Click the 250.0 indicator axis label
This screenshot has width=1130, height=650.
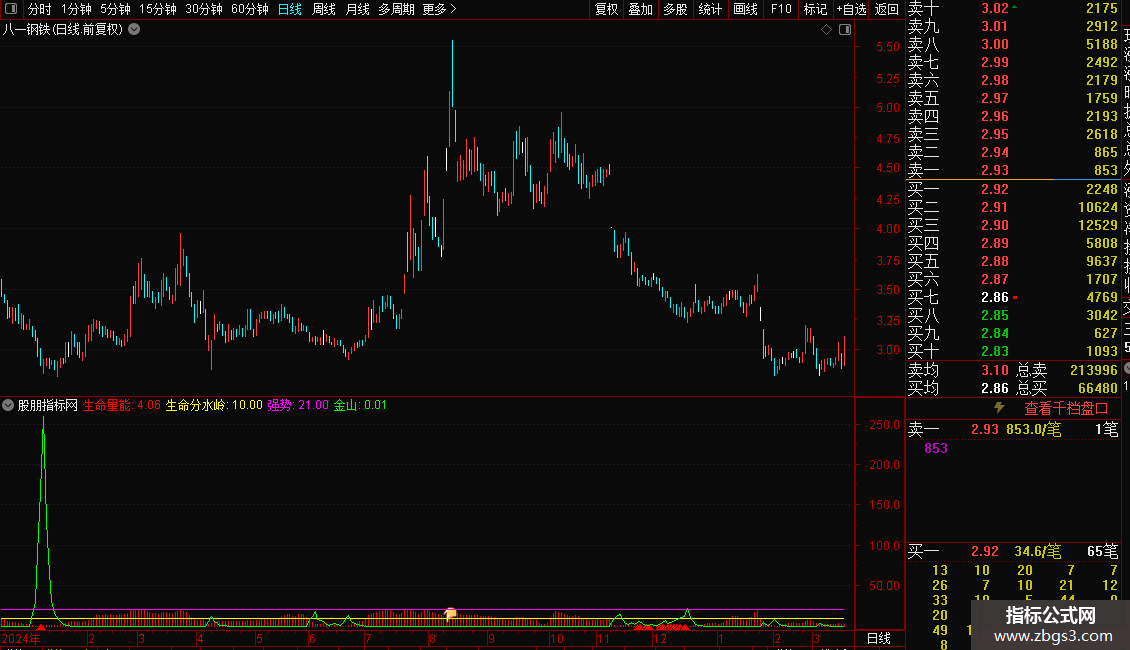pos(884,424)
